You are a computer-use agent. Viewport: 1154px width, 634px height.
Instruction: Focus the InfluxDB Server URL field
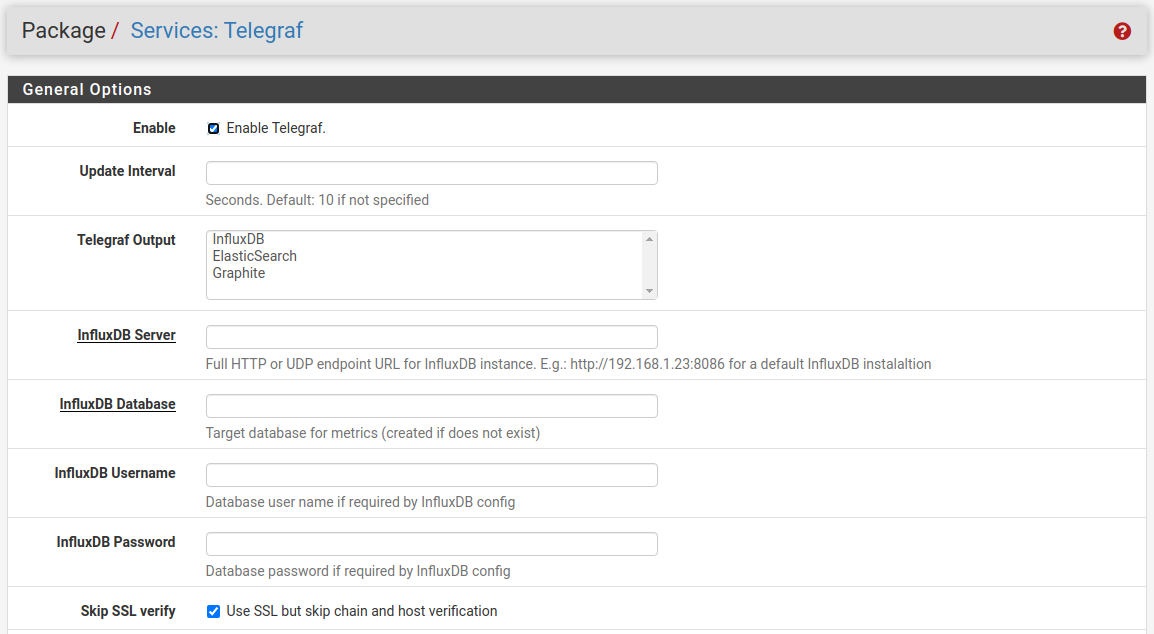(431, 337)
